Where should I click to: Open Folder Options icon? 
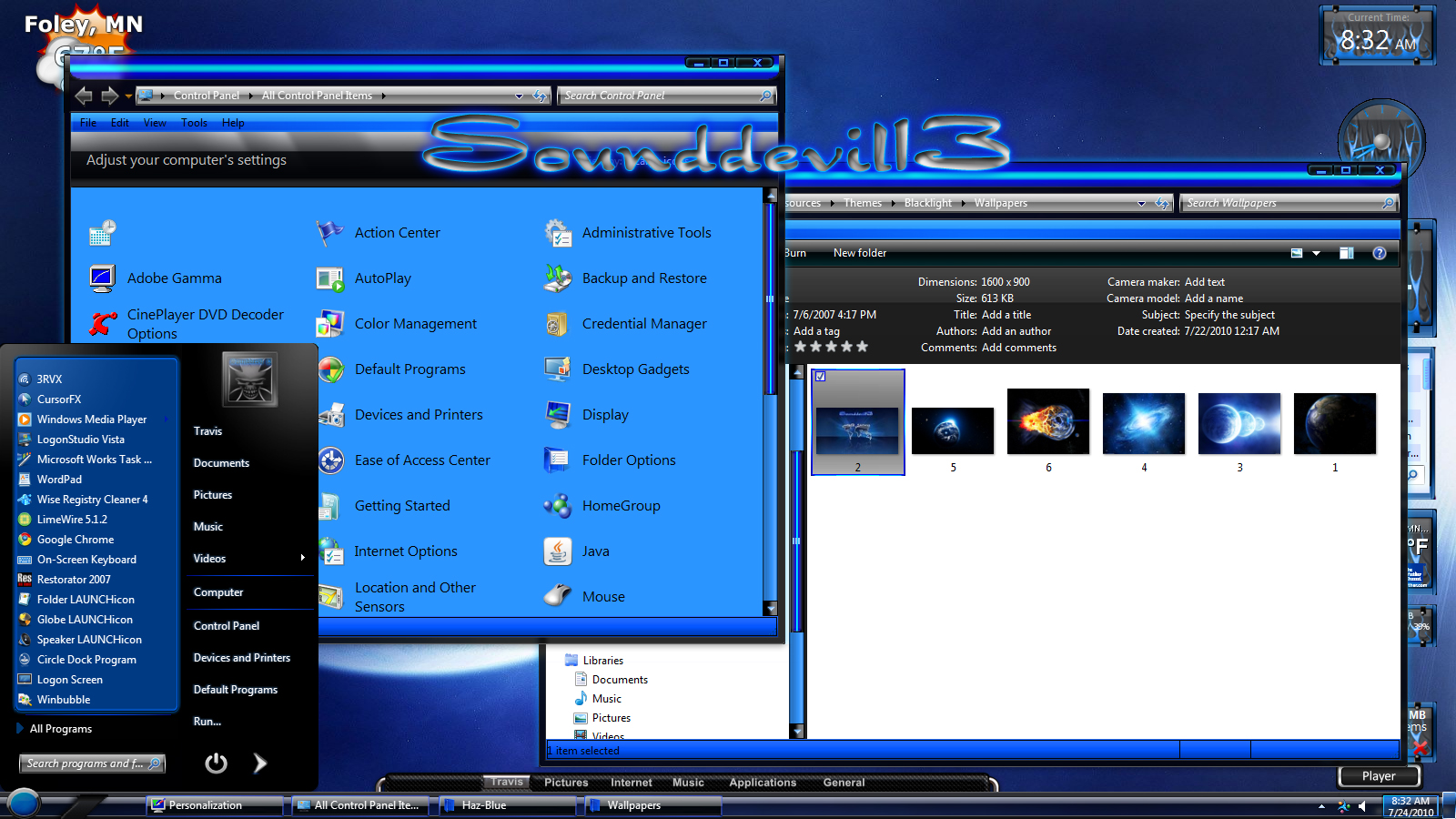[557, 460]
